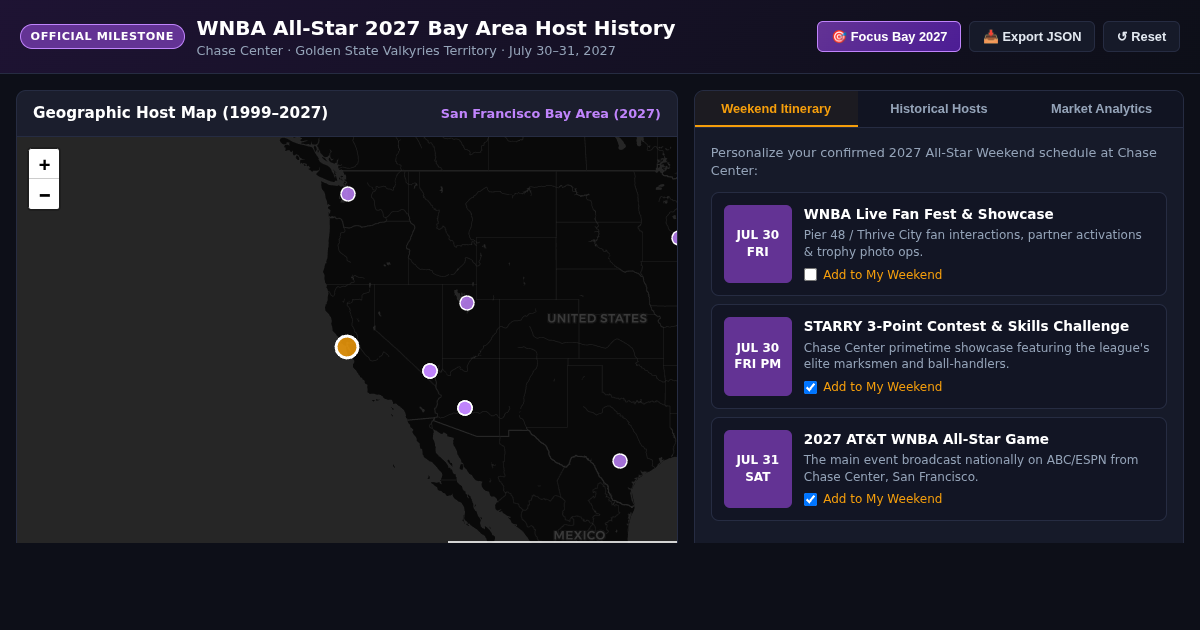Export data with the Export JSON button

[x=1032, y=37]
